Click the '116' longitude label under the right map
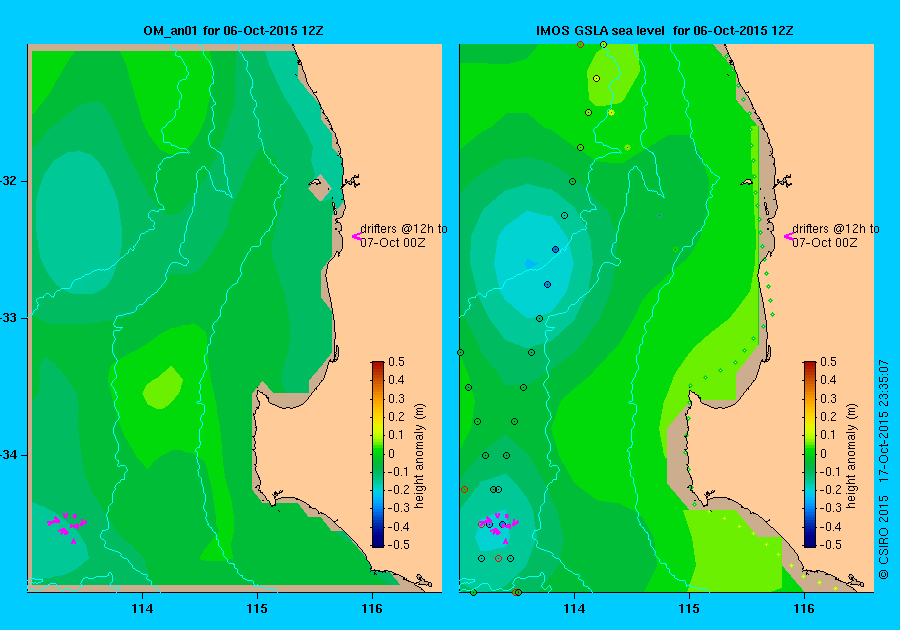The width and height of the screenshot is (900, 630). 804,609
